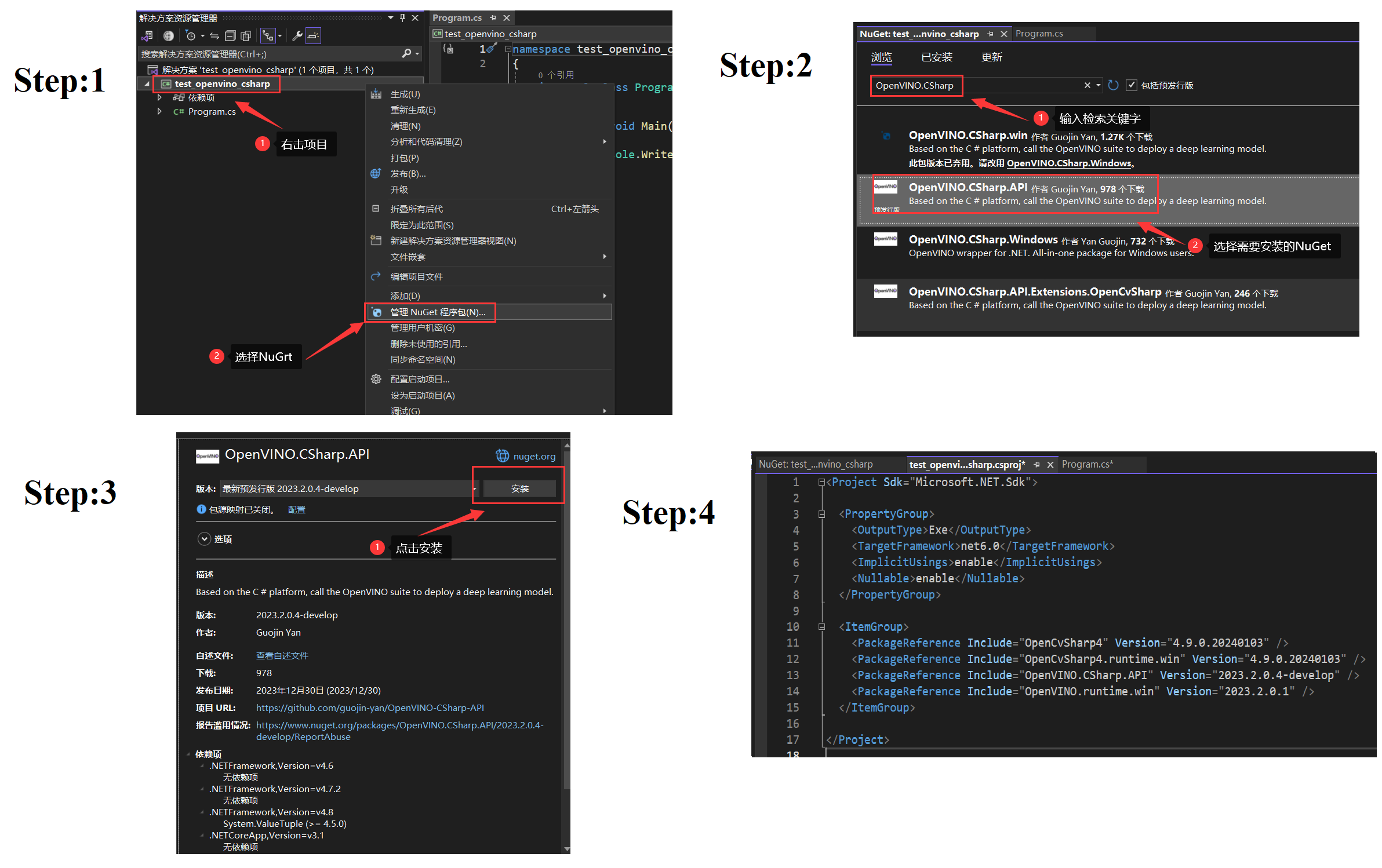The width and height of the screenshot is (1382, 868).
Task: Expand the 依赖项 tree node
Action: click(159, 97)
